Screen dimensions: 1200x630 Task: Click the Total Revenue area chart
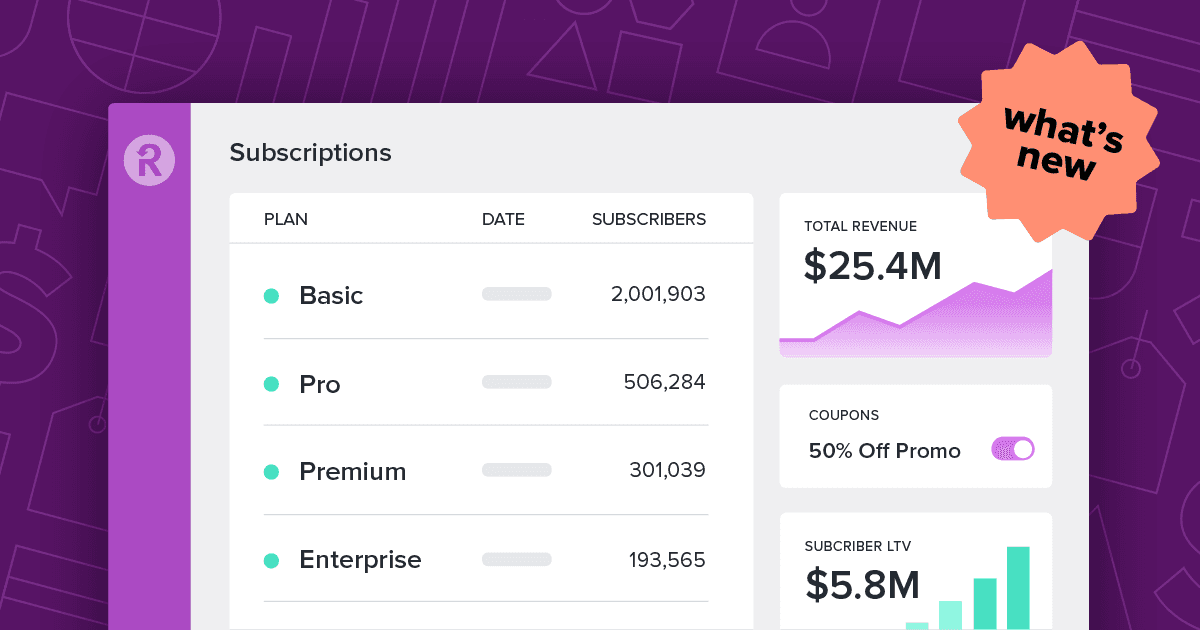[915, 313]
